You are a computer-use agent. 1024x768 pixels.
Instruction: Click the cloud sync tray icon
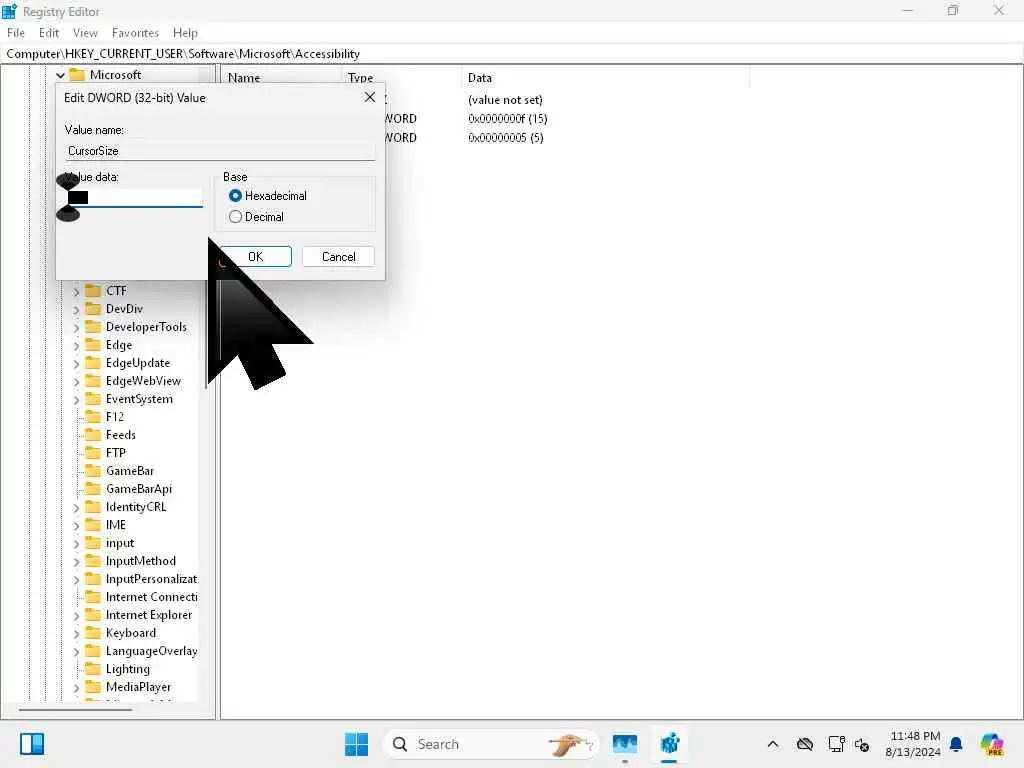click(805, 744)
